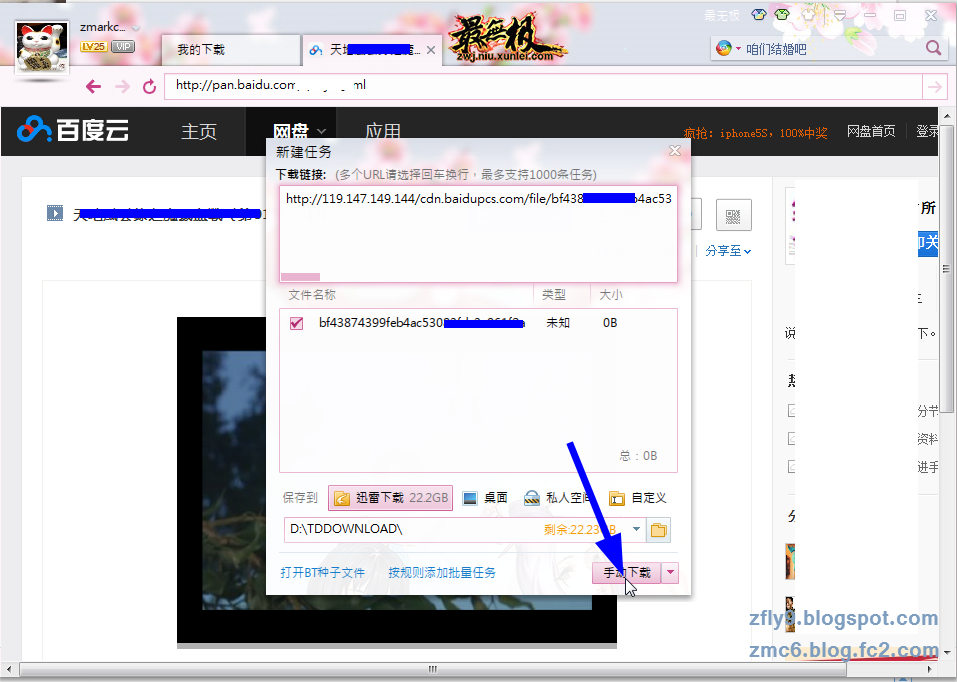Click the QR code button
Image resolution: width=957 pixels, height=682 pixels.
click(734, 215)
